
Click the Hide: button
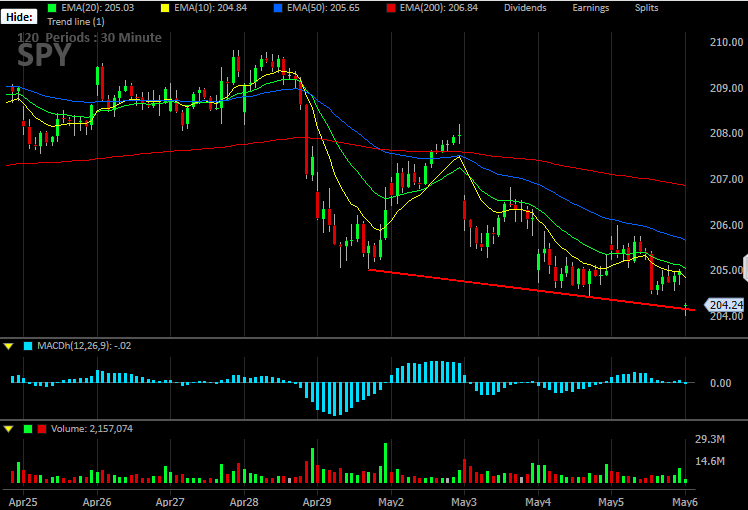[19, 17]
